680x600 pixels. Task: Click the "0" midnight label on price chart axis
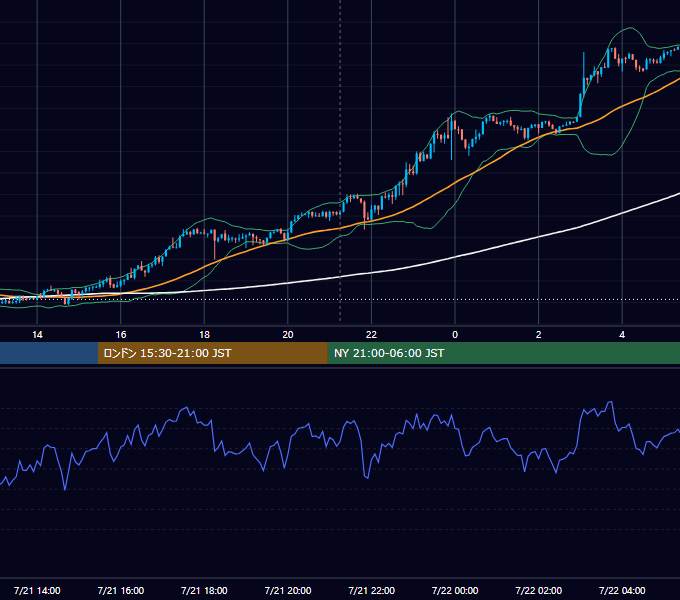click(455, 335)
